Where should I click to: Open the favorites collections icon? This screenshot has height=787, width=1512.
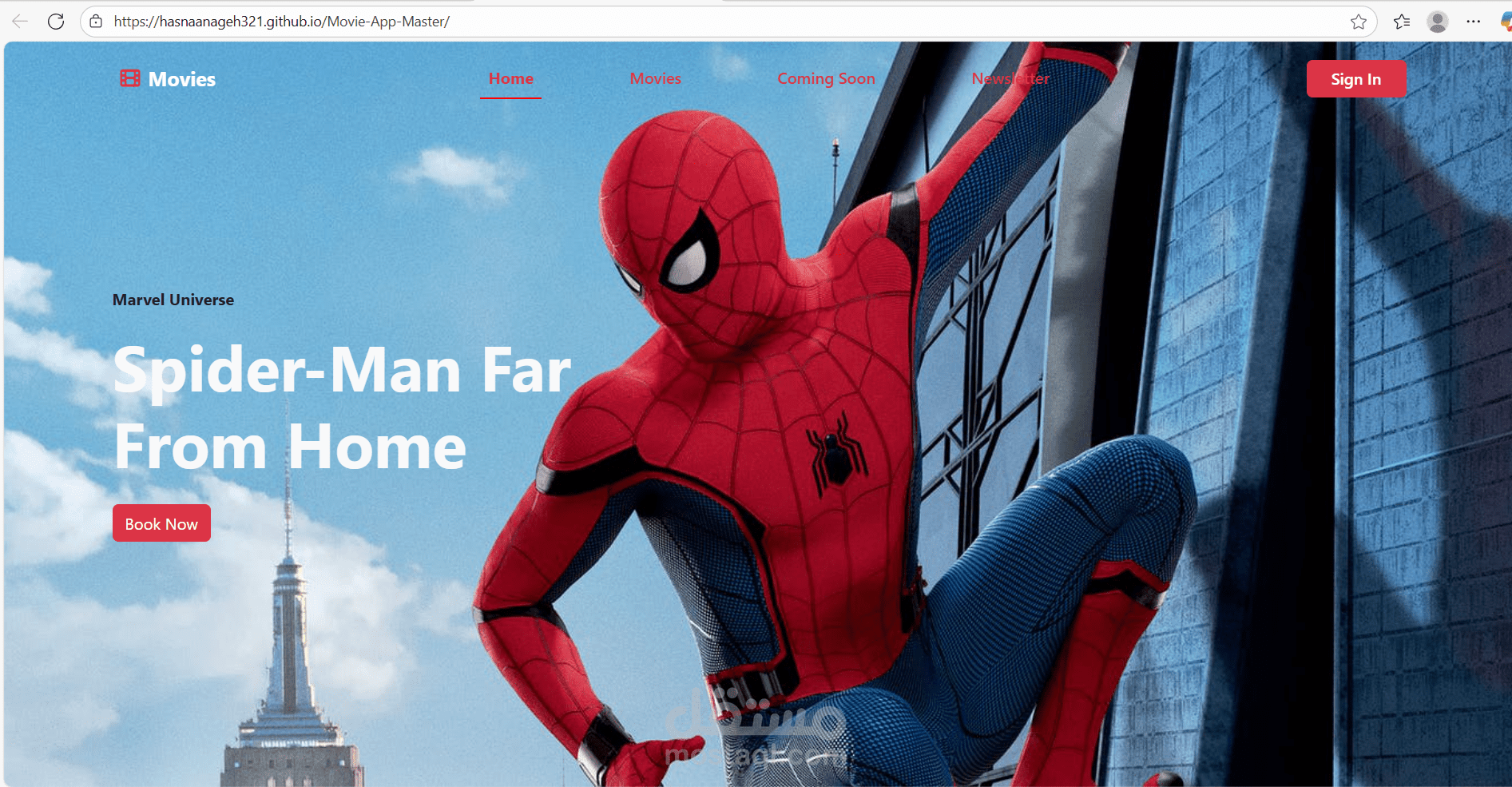(x=1400, y=22)
